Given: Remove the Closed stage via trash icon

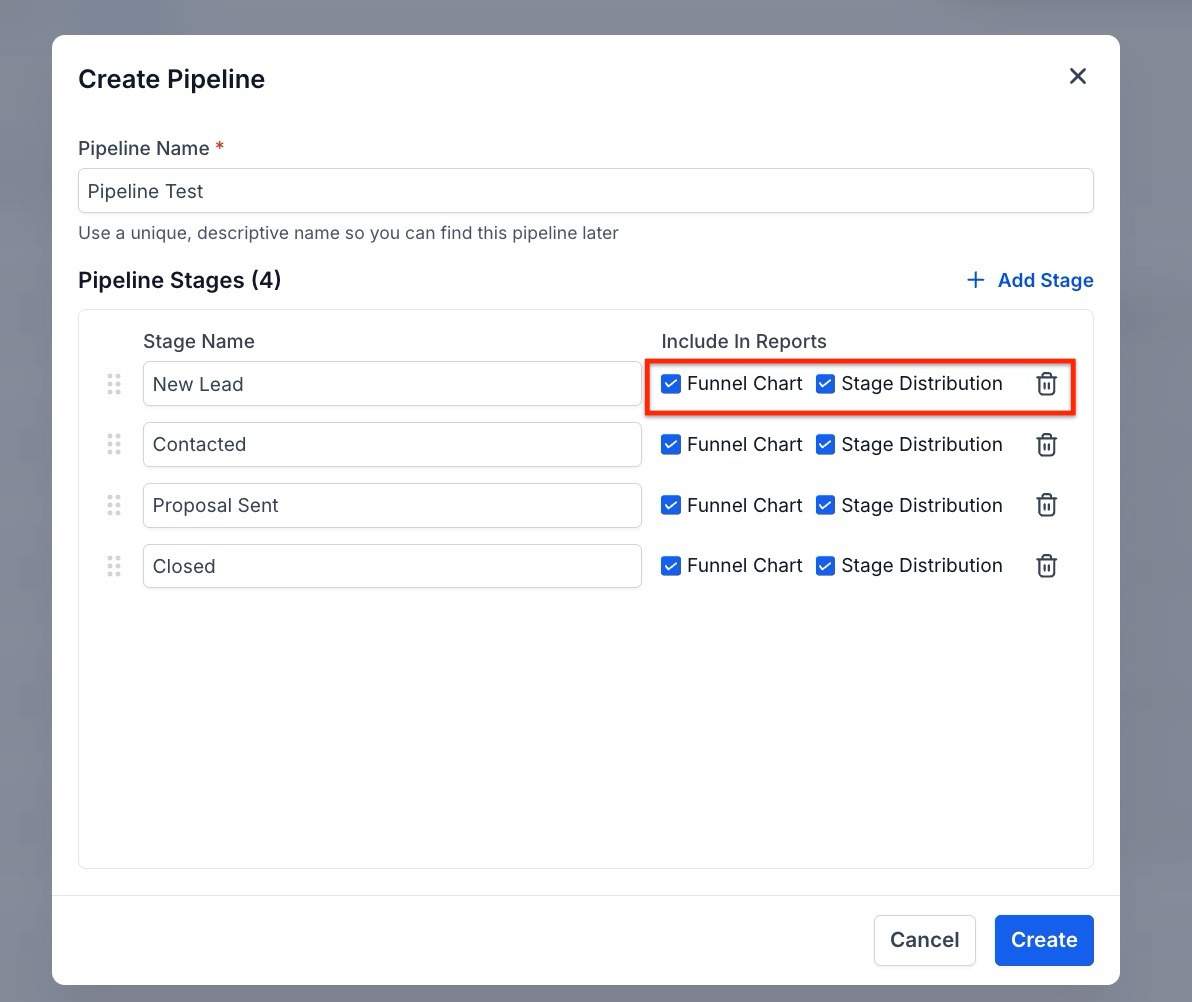Looking at the screenshot, I should 1046,566.
